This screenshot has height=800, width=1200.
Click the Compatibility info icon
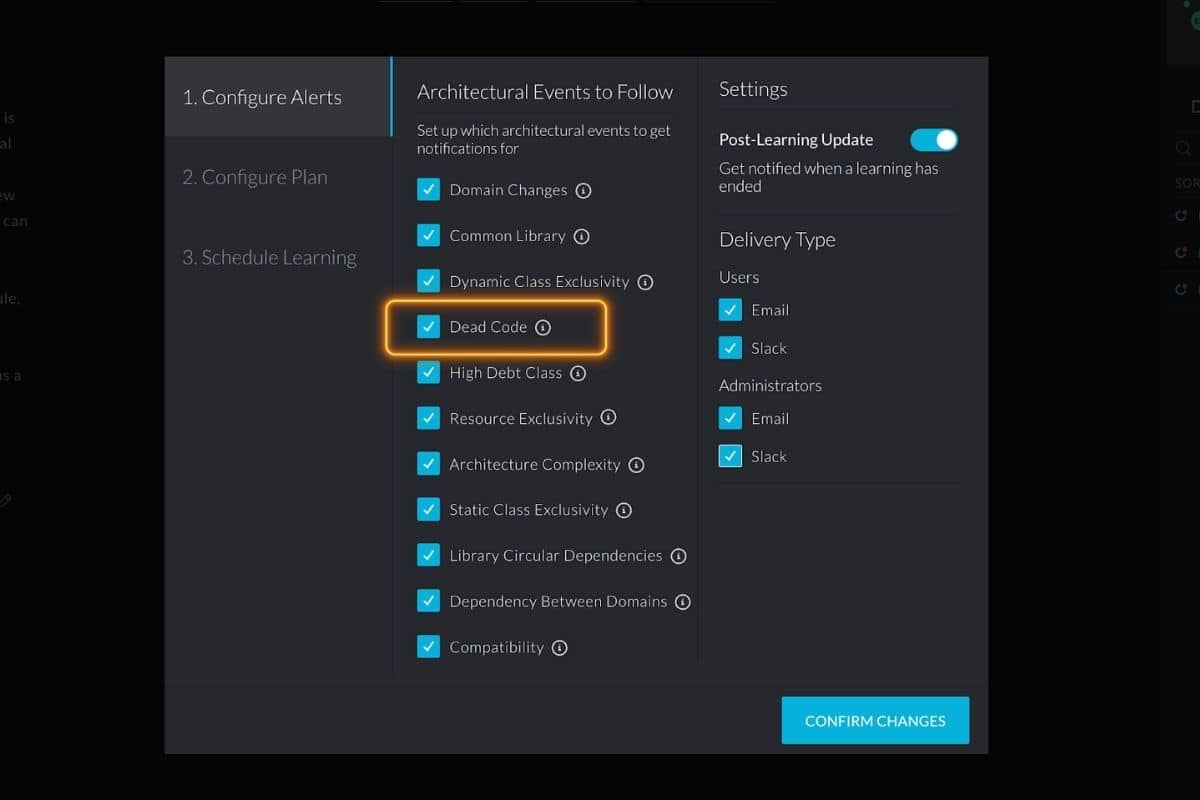click(560, 647)
